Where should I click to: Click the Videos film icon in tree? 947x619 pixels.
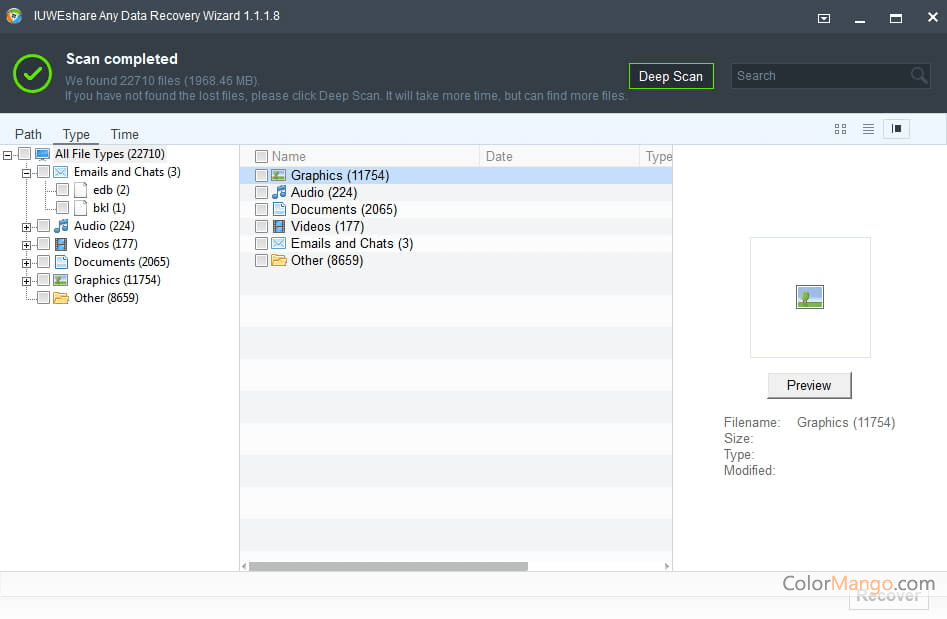61,244
